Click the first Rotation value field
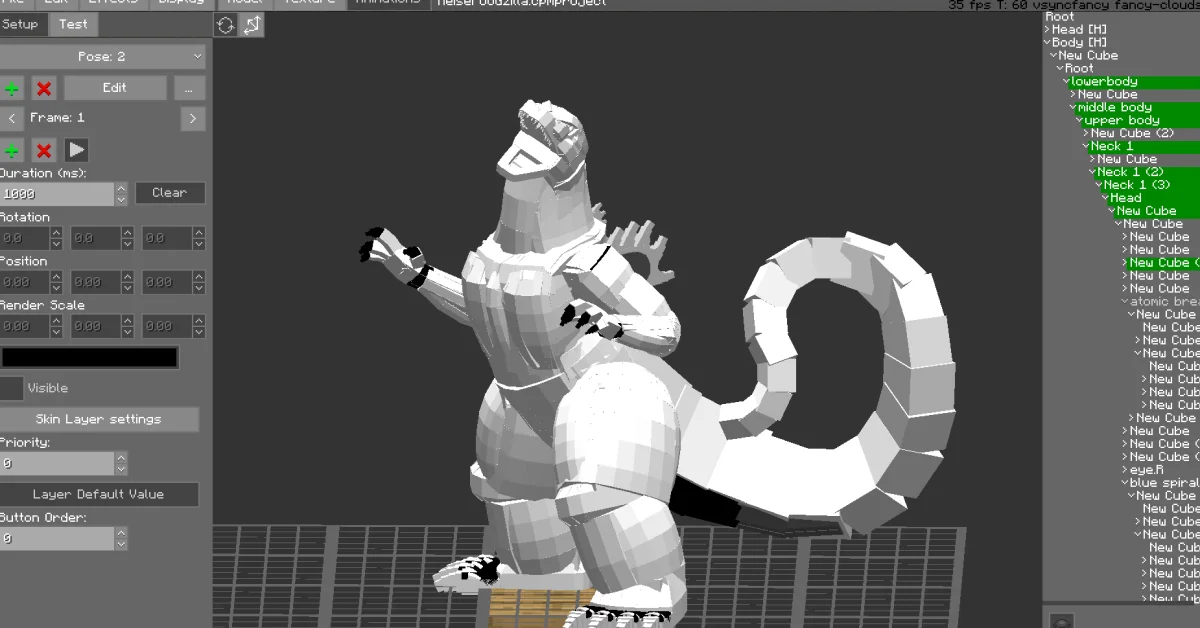1200x628 pixels. pyautogui.click(x=25, y=239)
